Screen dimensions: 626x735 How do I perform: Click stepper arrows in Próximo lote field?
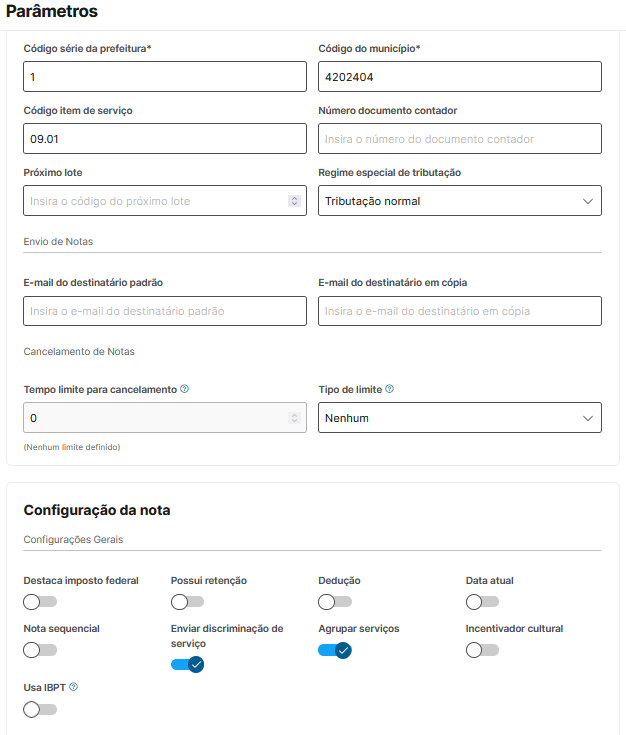(x=294, y=201)
